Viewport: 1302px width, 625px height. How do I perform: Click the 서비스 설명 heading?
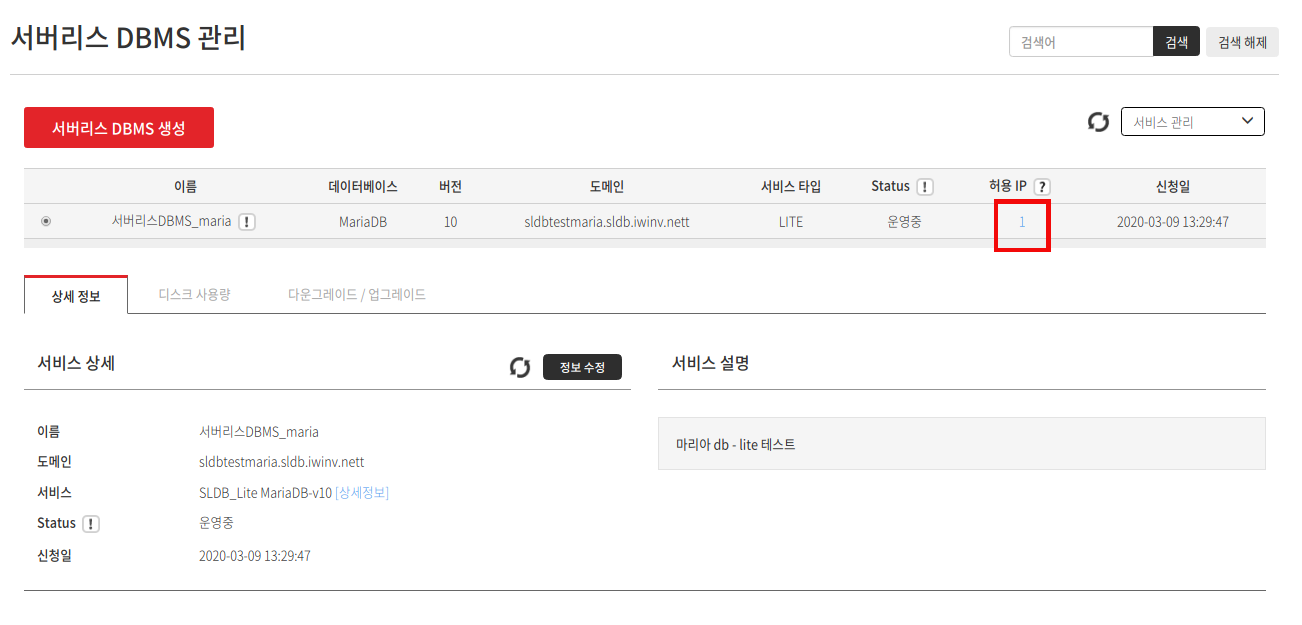click(x=711, y=363)
